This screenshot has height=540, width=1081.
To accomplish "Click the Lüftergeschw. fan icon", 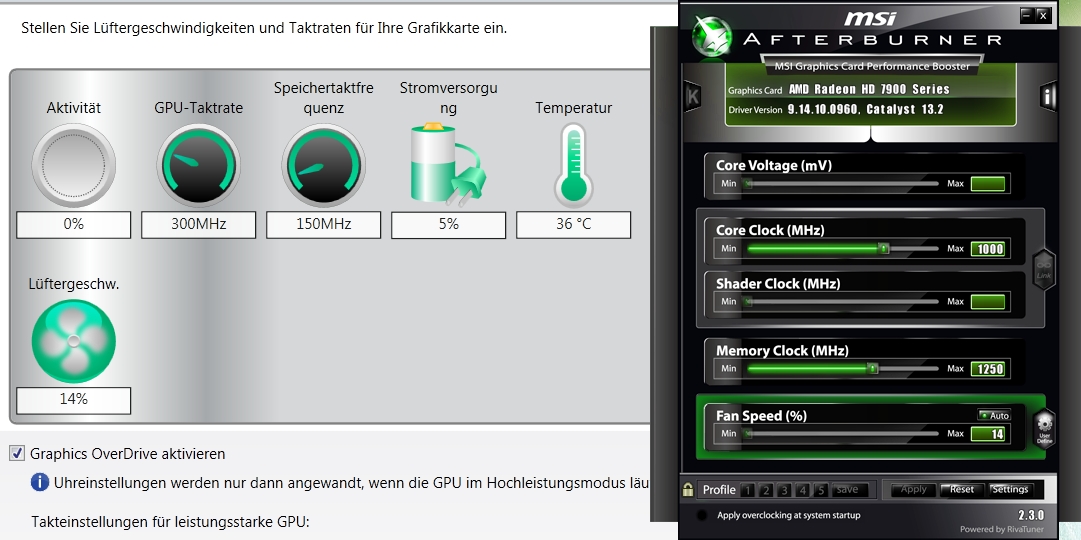I will pyautogui.click(x=73, y=341).
